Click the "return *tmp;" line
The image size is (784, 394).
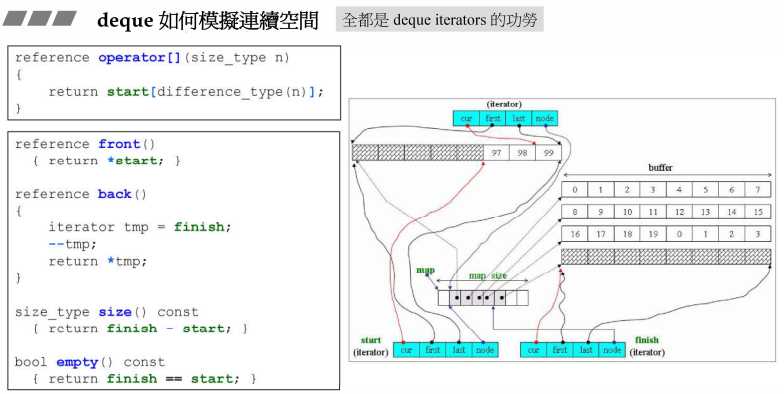[x=98, y=261]
